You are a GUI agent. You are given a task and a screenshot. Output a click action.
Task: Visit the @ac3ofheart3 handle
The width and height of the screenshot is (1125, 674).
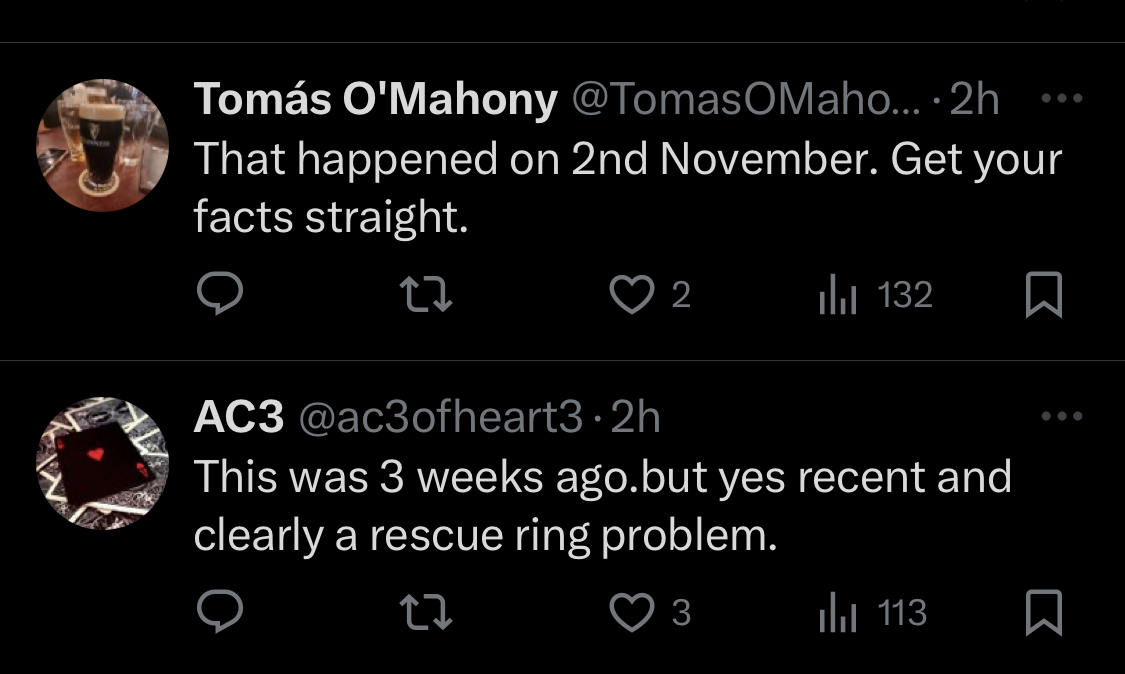(x=441, y=416)
